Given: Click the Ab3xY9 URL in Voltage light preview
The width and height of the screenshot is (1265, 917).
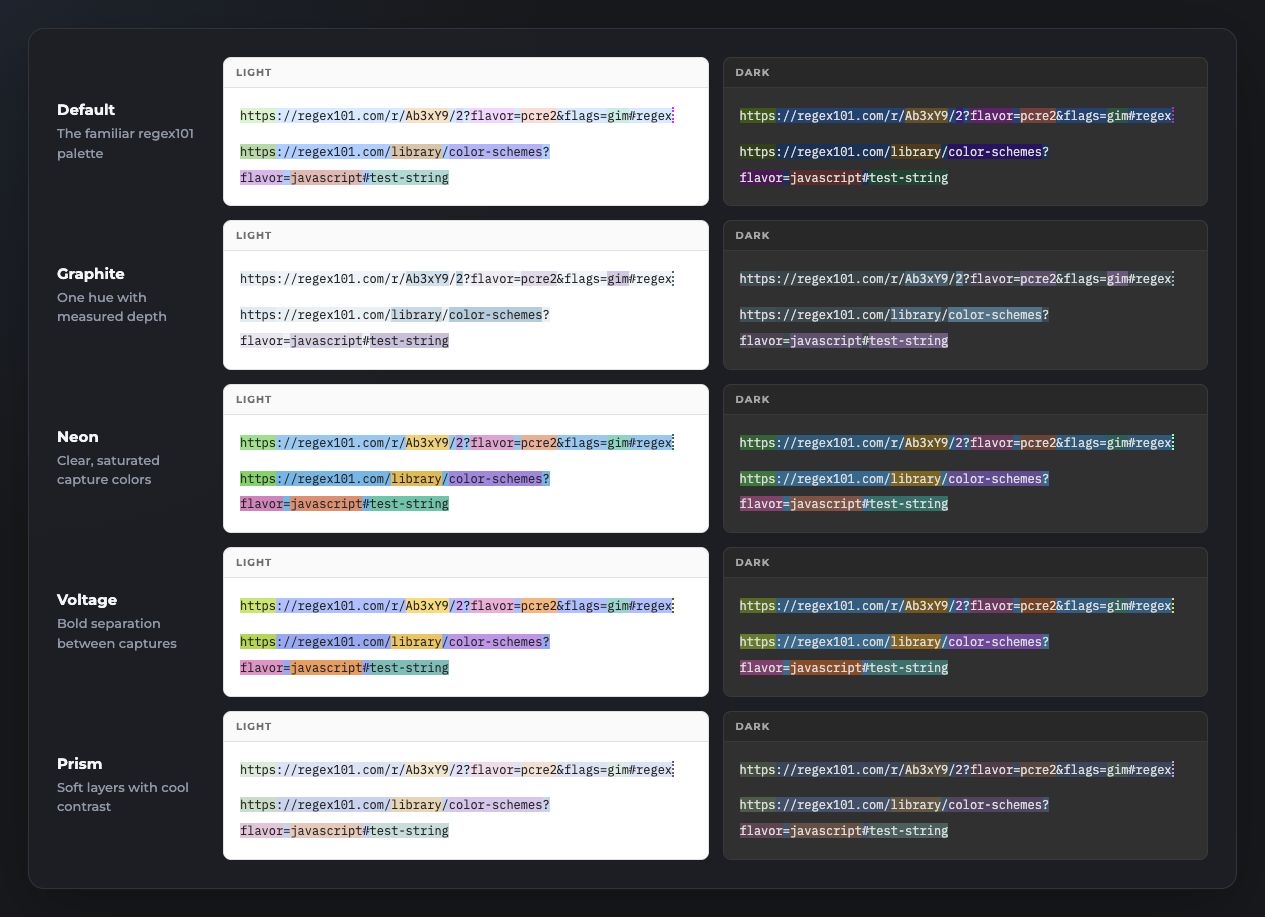Looking at the screenshot, I should [x=456, y=606].
